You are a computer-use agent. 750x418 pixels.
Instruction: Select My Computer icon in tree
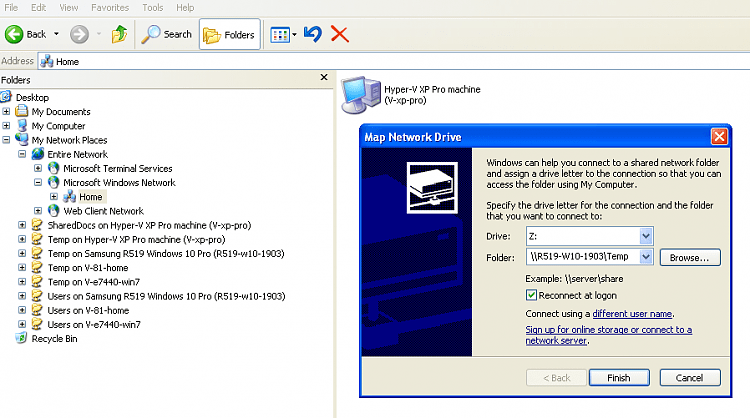[x=22, y=126]
